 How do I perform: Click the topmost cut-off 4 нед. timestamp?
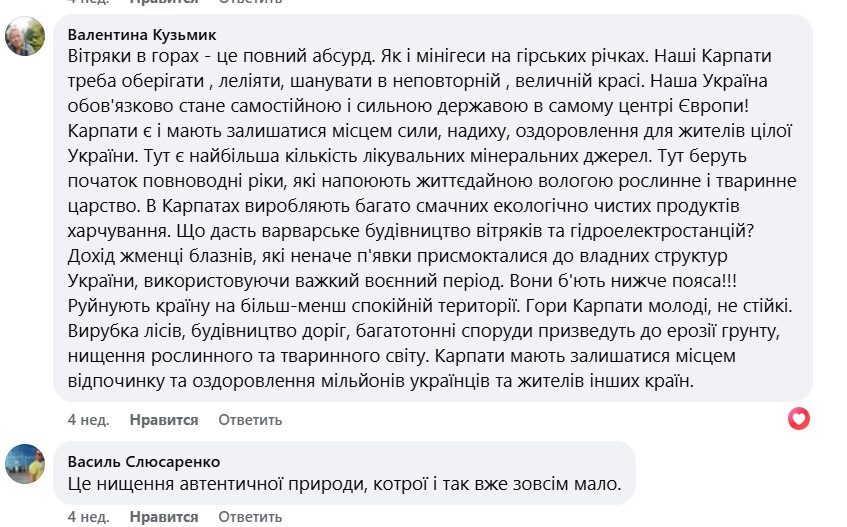pyautogui.click(x=88, y=3)
